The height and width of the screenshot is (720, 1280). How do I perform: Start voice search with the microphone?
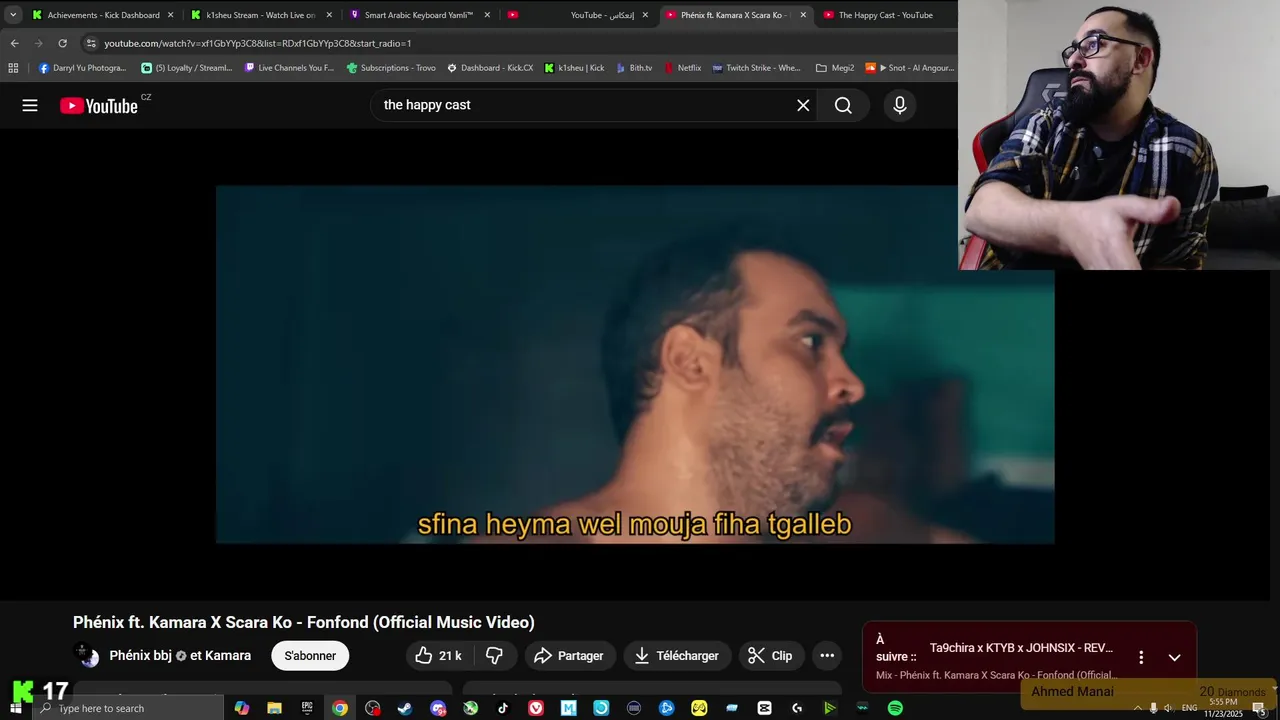click(900, 105)
